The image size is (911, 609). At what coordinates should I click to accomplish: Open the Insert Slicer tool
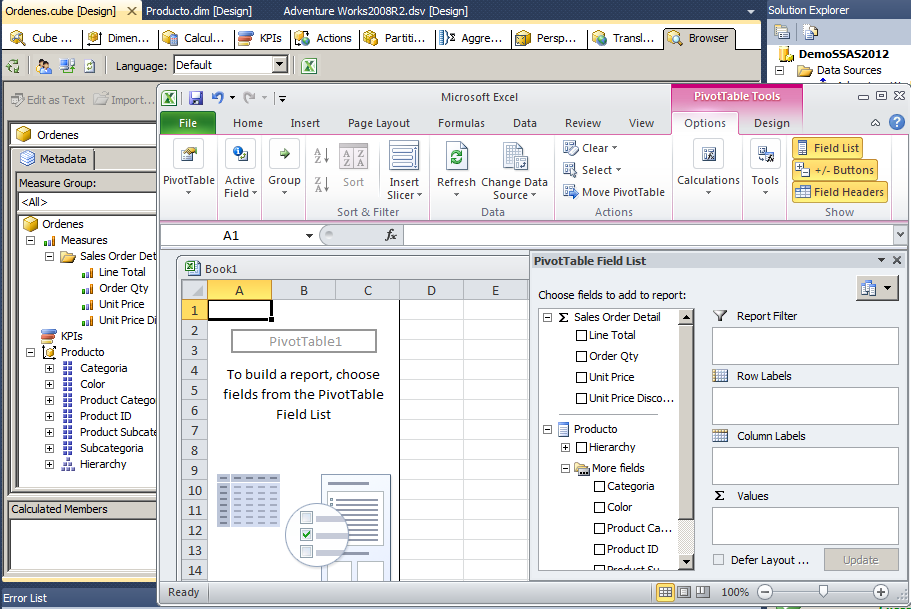[x=404, y=158]
